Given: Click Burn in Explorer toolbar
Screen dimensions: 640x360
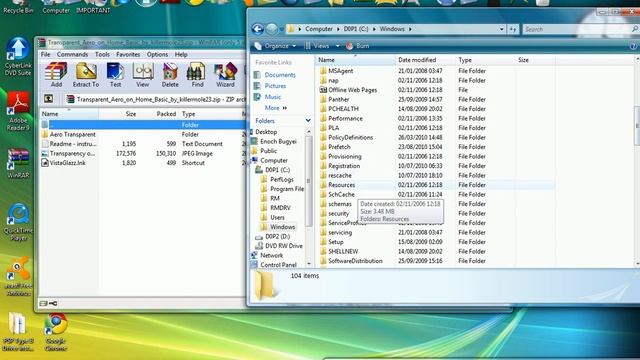Looking at the screenshot, I should click(x=358, y=46).
